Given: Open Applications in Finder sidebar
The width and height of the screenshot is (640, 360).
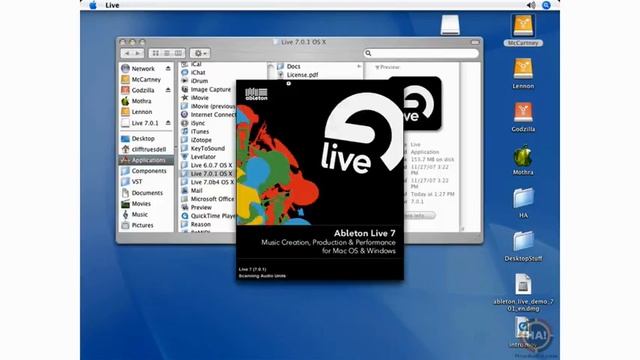Looking at the screenshot, I should (x=146, y=160).
